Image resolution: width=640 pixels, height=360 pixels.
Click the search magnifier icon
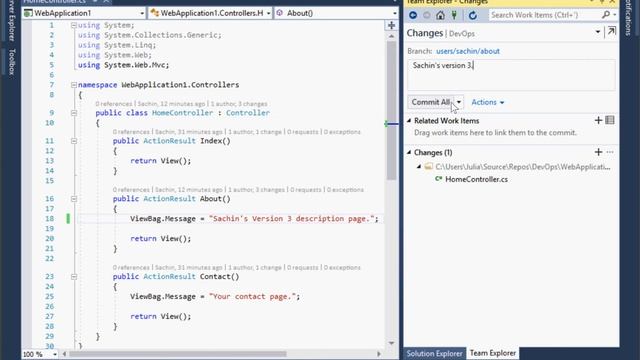point(606,15)
